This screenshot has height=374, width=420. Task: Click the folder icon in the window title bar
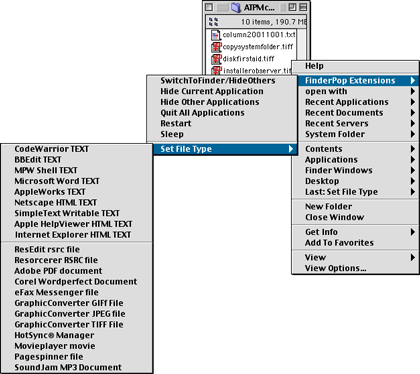click(x=236, y=7)
